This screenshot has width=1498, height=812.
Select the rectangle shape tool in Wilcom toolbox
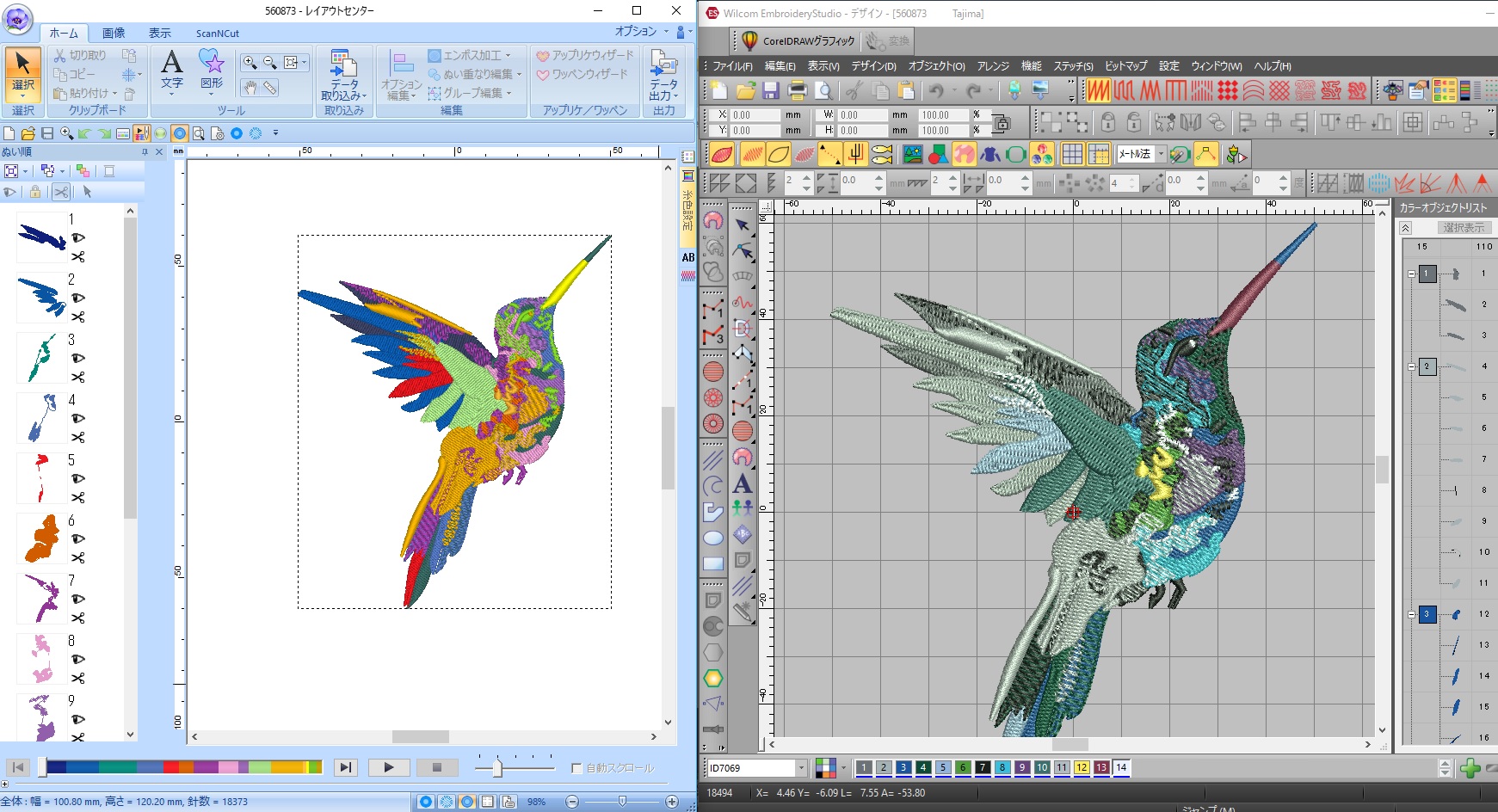pyautogui.click(x=713, y=564)
